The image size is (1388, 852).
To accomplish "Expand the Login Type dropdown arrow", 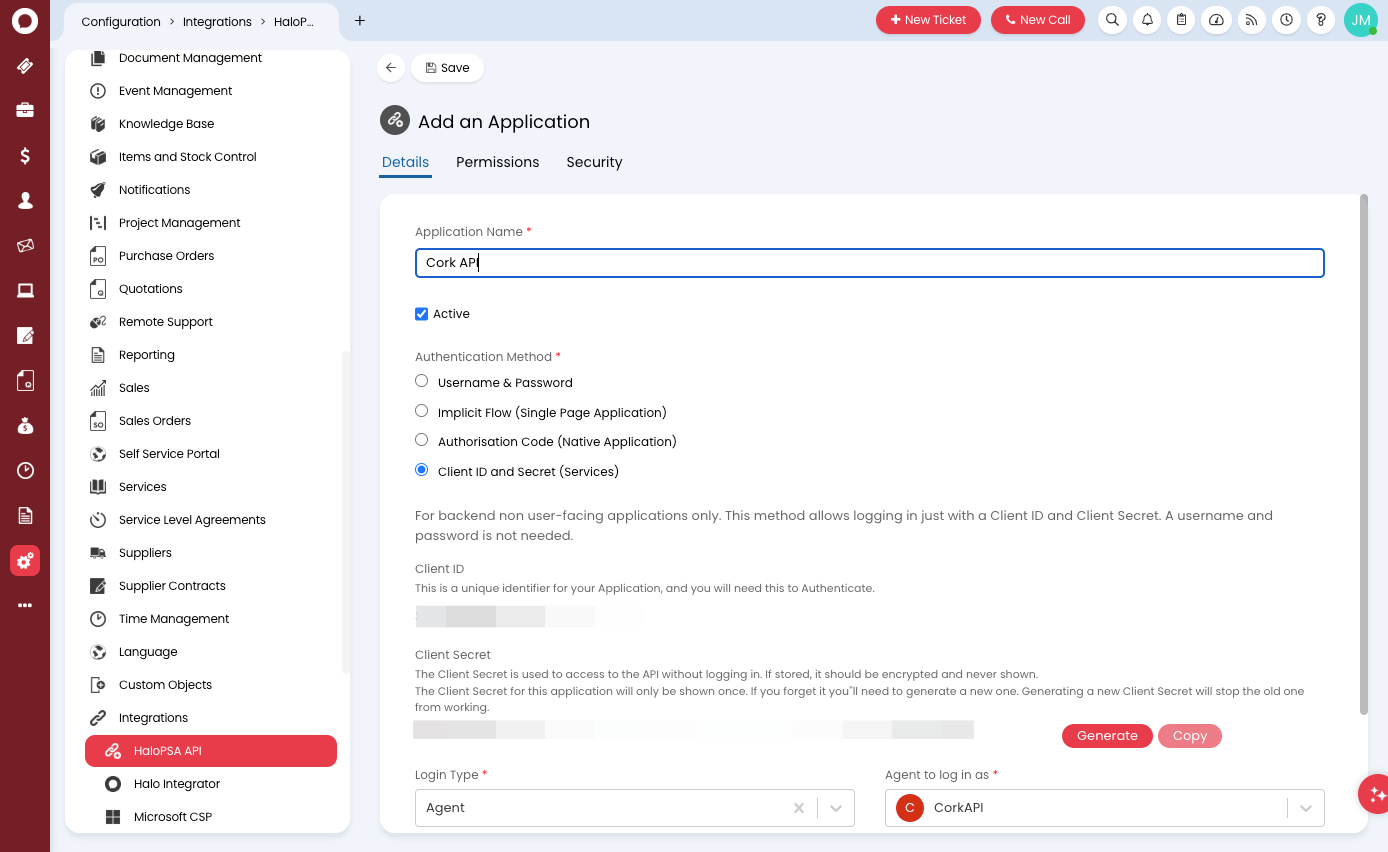I will pyautogui.click(x=836, y=808).
